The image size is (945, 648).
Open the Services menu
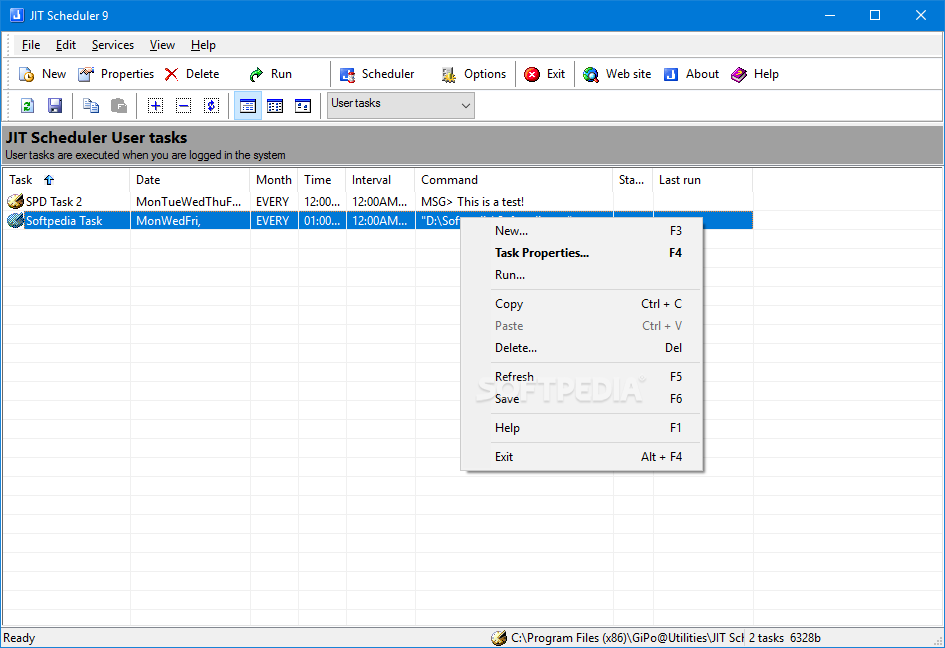pyautogui.click(x=113, y=45)
